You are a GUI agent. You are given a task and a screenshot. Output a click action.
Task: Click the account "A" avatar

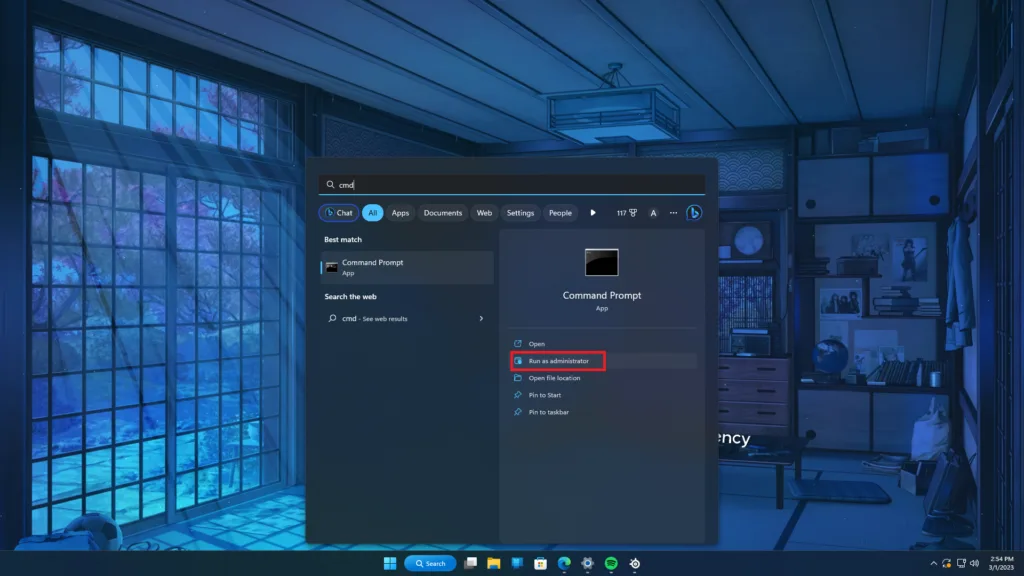click(x=653, y=213)
